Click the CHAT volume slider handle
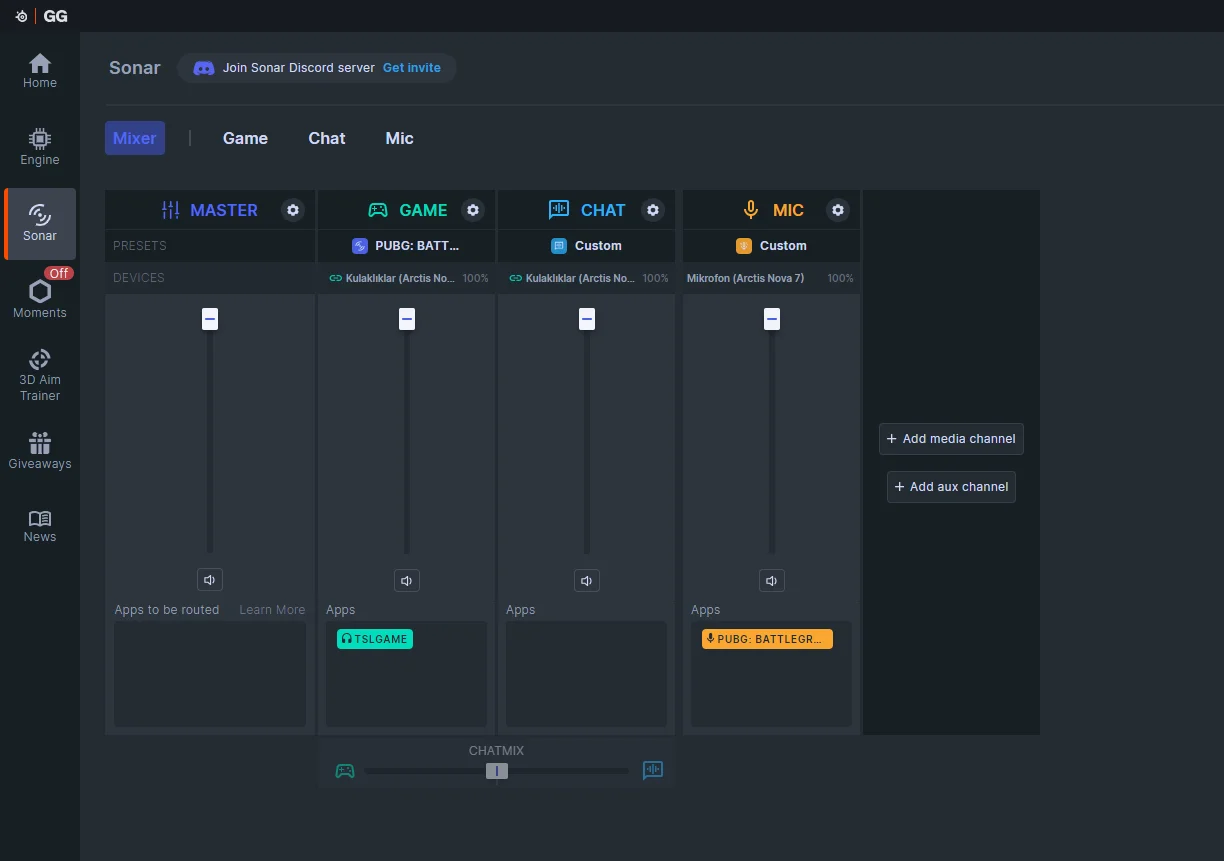Viewport: 1224px width, 861px height. [x=587, y=319]
